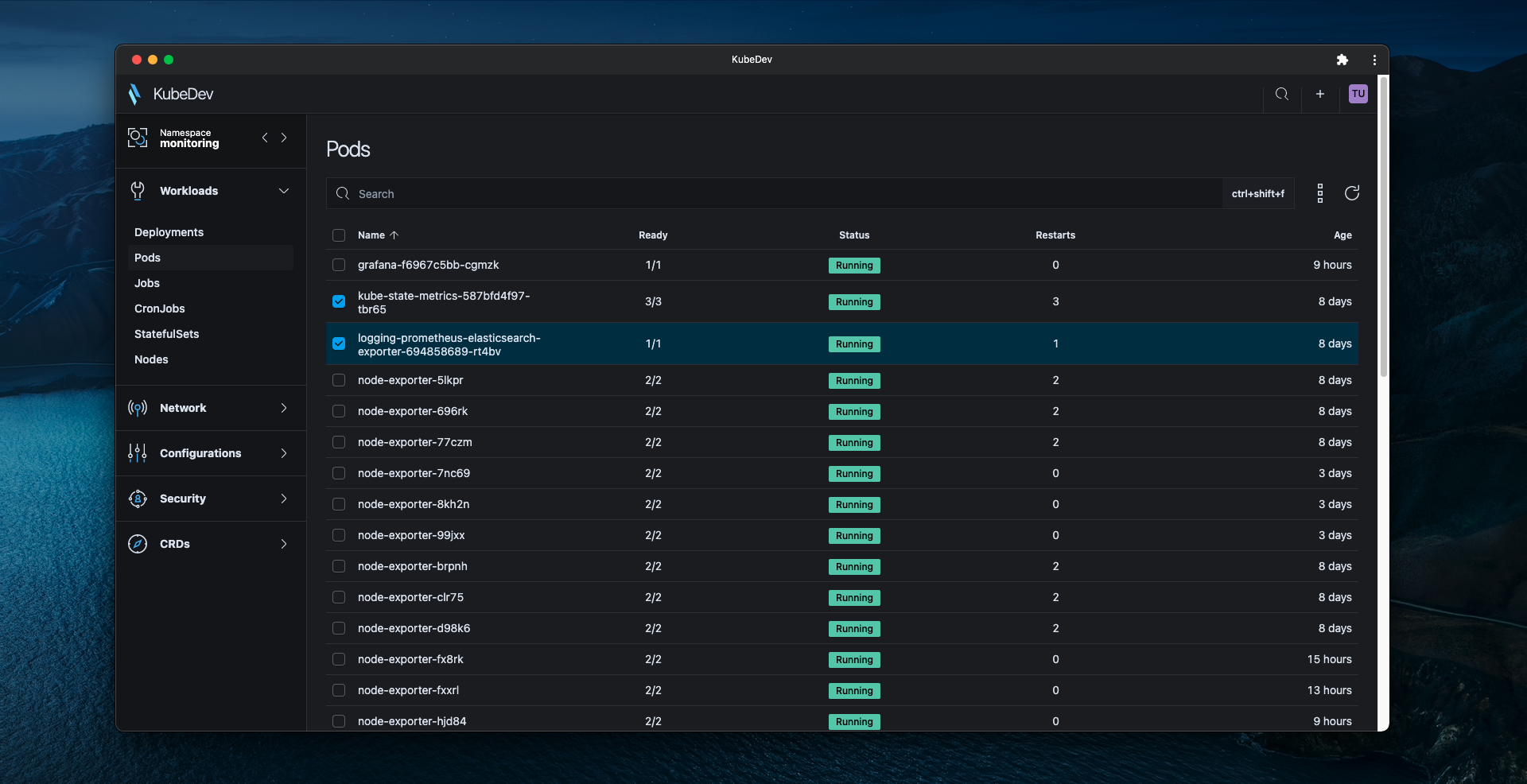Expand the Configurations section chevron

tap(284, 453)
